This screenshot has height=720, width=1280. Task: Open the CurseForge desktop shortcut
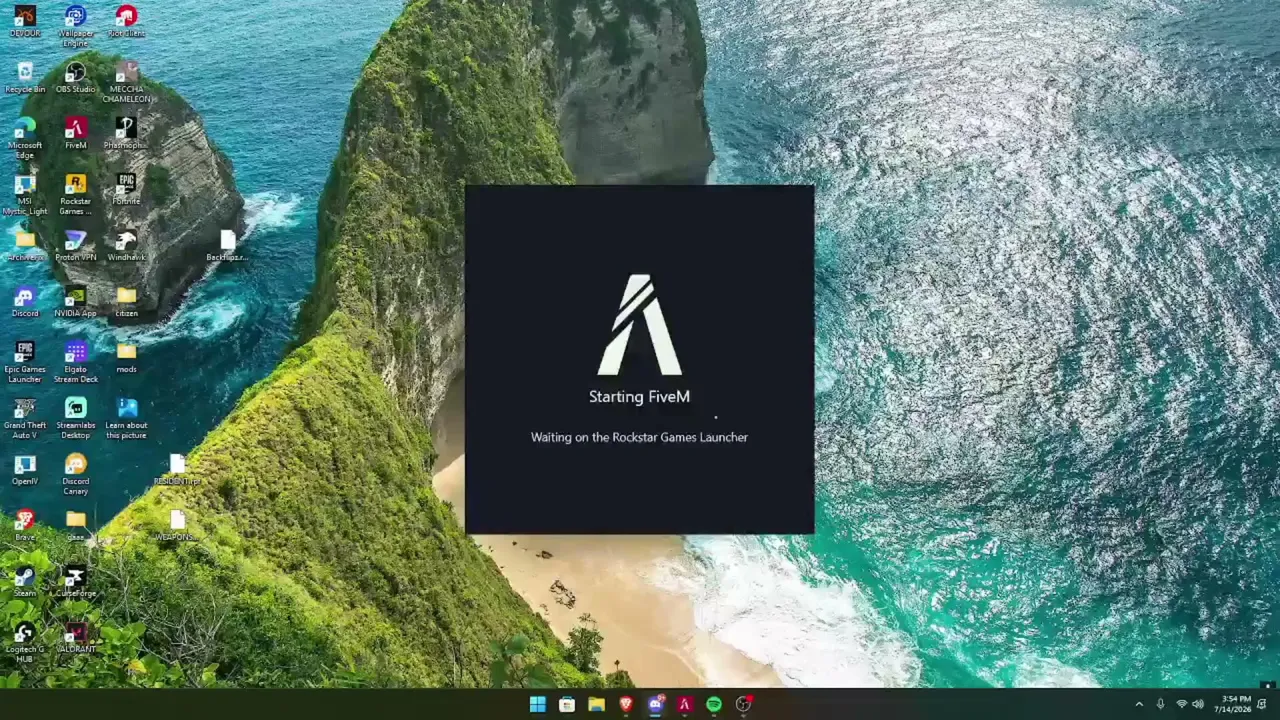(75, 581)
